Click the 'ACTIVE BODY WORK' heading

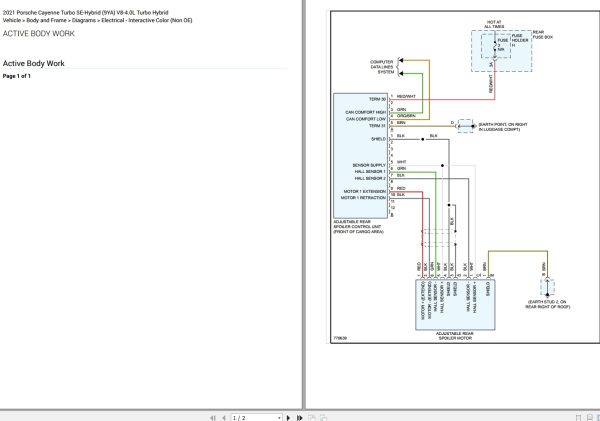pos(39,34)
